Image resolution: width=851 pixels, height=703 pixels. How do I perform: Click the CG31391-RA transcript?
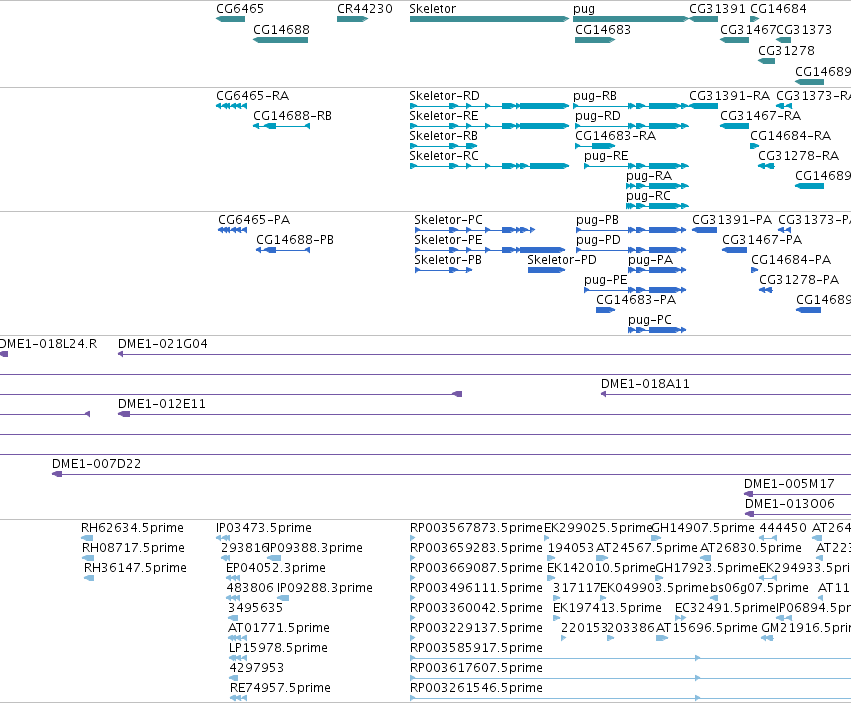pos(704,106)
